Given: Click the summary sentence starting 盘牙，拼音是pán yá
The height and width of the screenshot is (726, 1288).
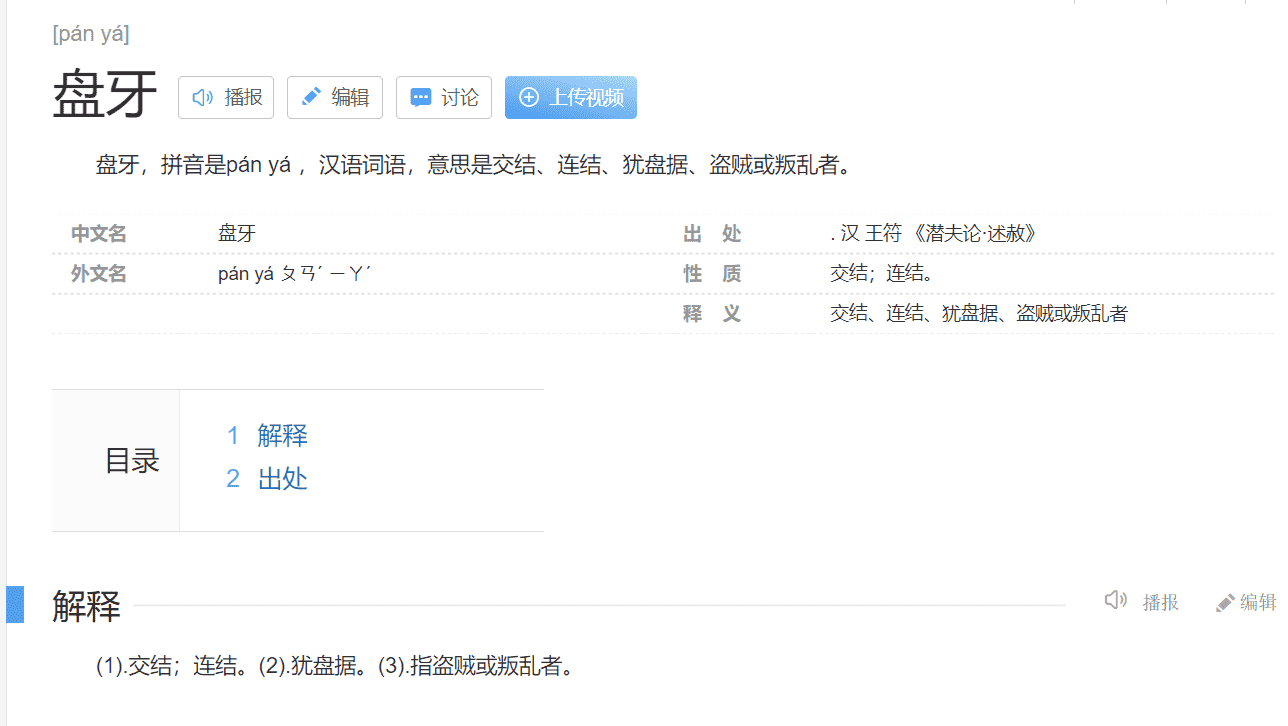Looking at the screenshot, I should tap(477, 165).
